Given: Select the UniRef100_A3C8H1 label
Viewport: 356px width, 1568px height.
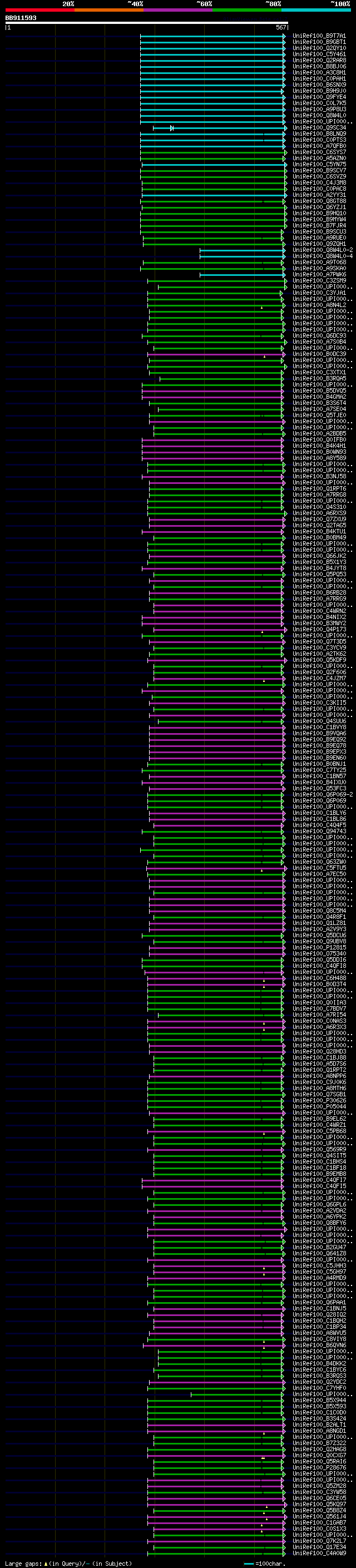Looking at the screenshot, I should [x=319, y=72].
